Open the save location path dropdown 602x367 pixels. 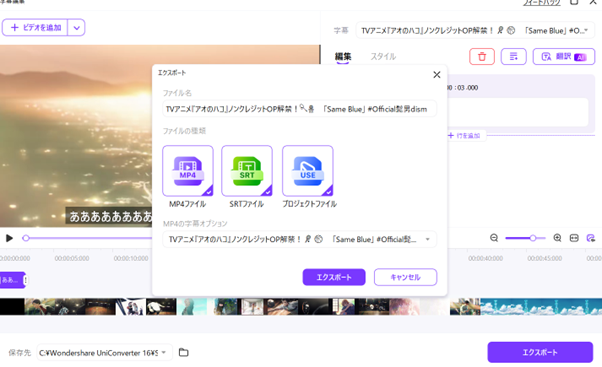tap(103, 352)
